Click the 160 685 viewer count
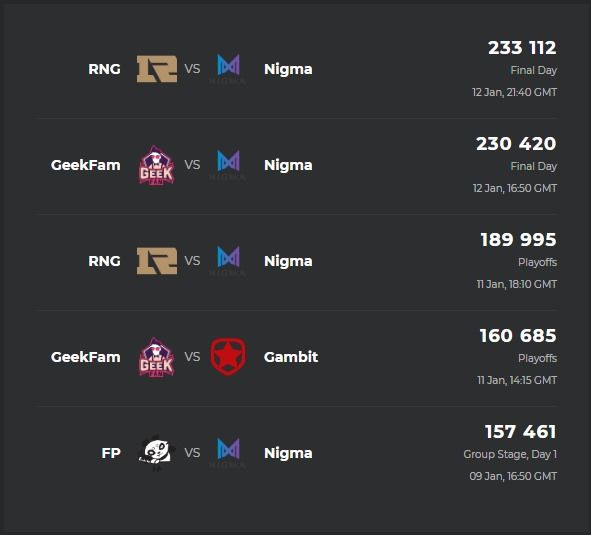The width and height of the screenshot is (591, 535). coord(518,336)
